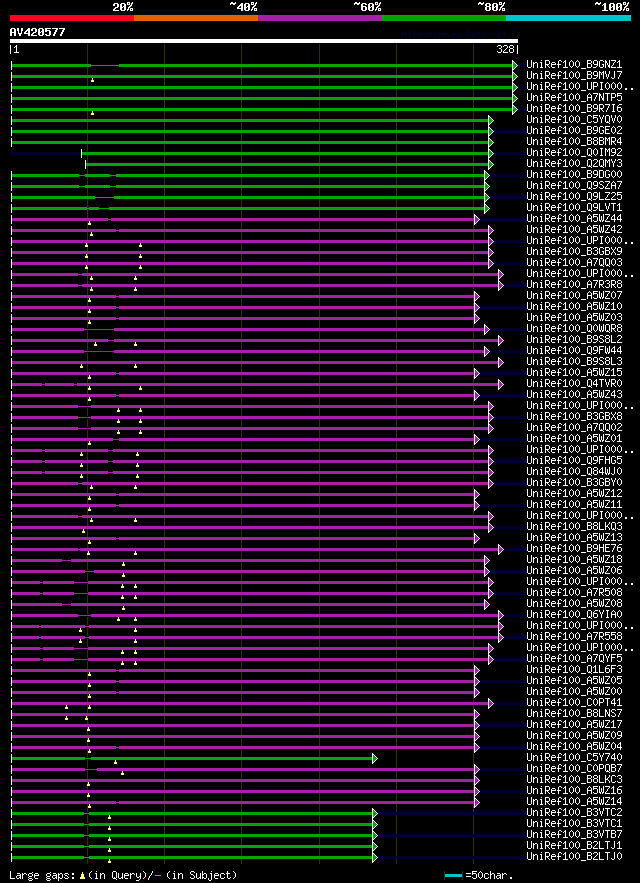Click the red 20% legend color segment
The height and width of the screenshot is (883, 640).
pos(72,18)
